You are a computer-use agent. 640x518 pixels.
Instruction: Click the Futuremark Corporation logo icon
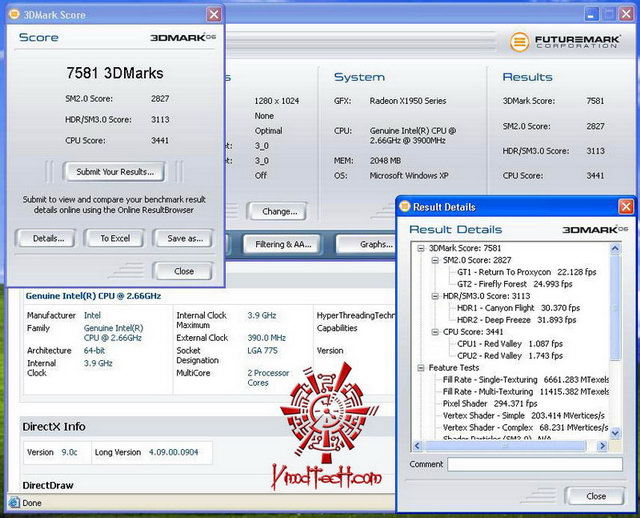tap(519, 42)
